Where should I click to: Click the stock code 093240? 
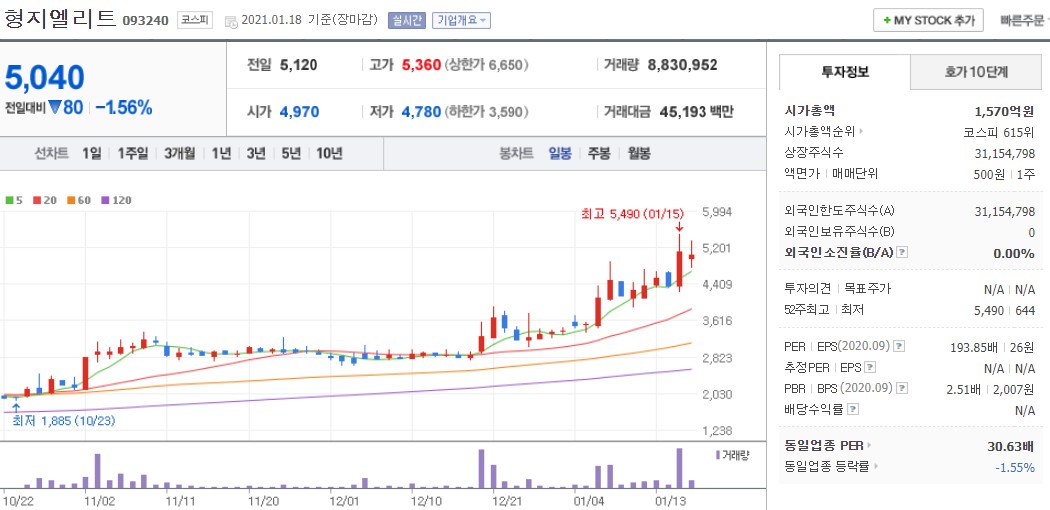tap(145, 21)
